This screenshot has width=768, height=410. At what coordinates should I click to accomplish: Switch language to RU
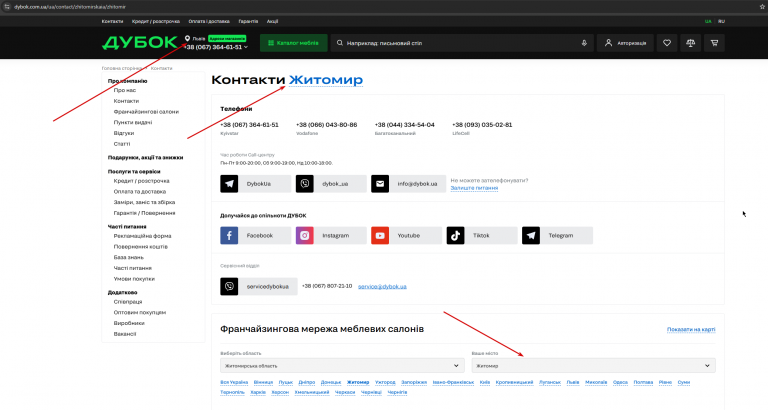point(721,22)
